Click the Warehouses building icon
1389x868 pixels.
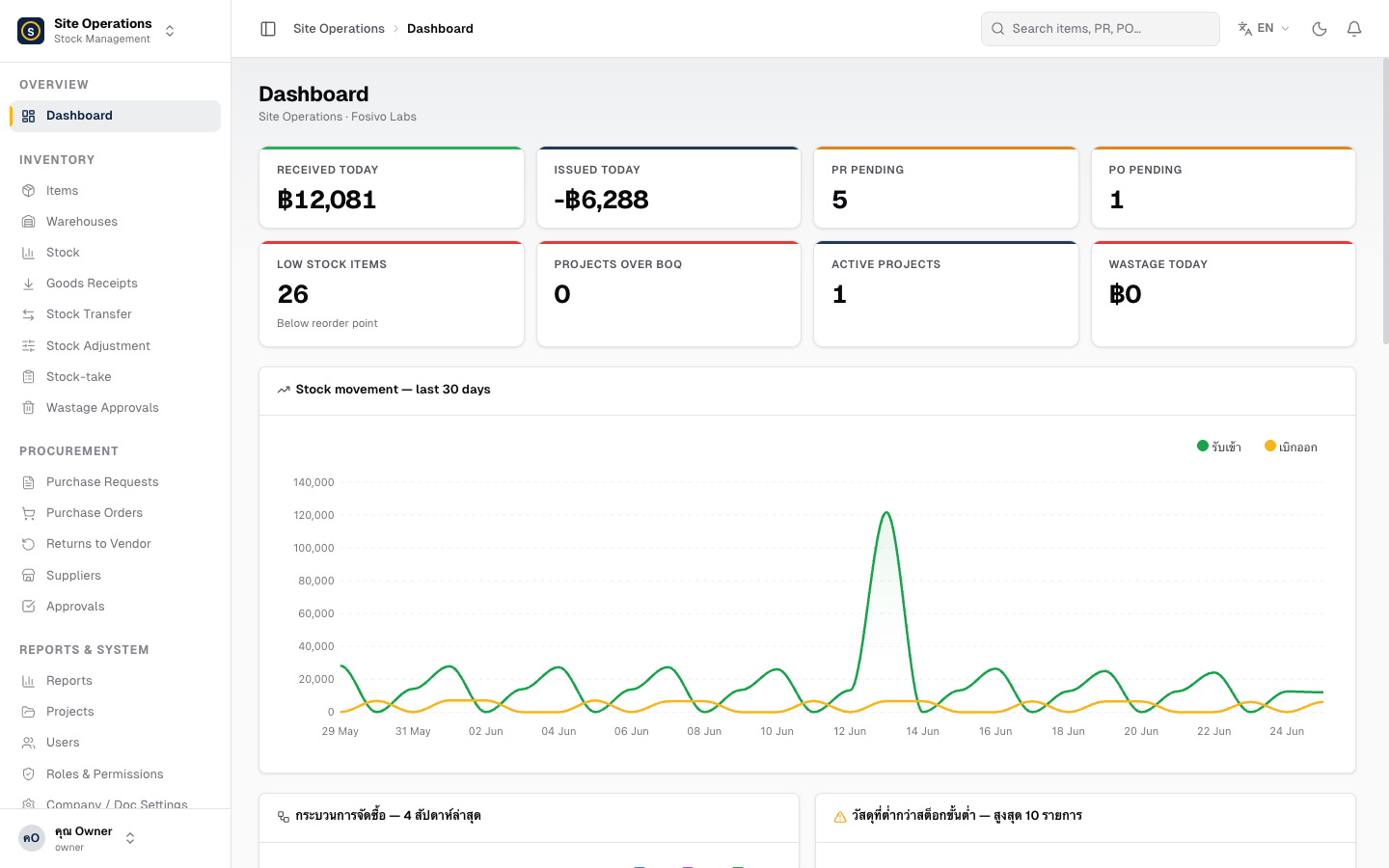coord(29,222)
